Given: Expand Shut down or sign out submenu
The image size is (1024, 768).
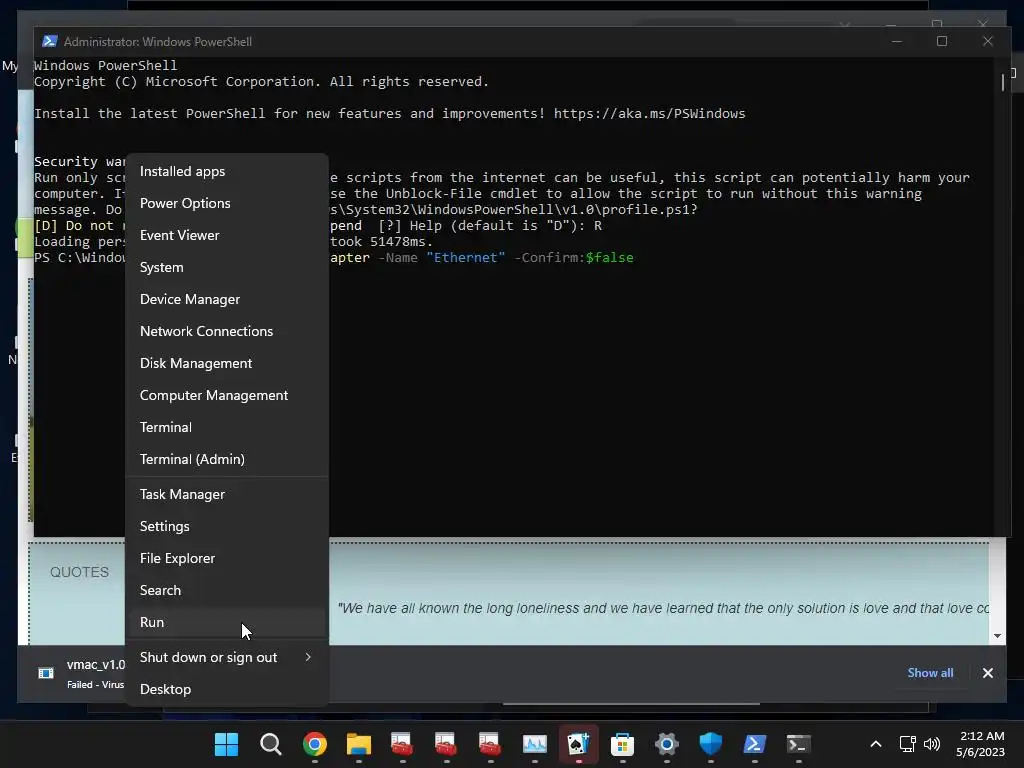Looking at the screenshot, I should click(227, 657).
